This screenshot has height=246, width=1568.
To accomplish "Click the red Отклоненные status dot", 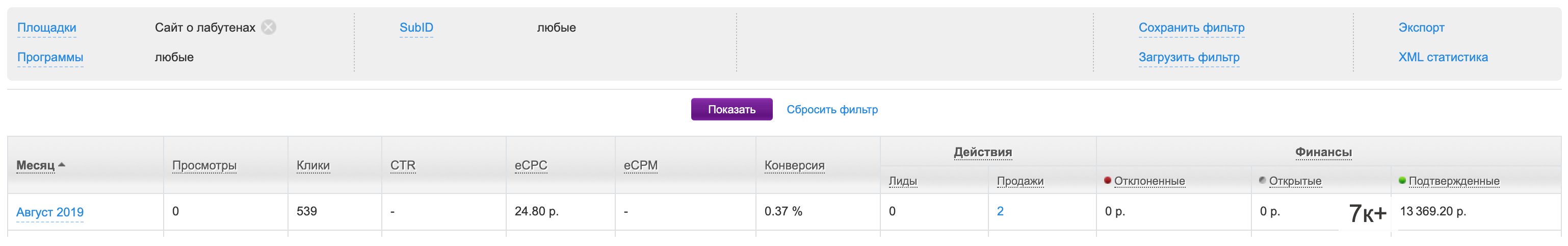I will pyautogui.click(x=1108, y=180).
